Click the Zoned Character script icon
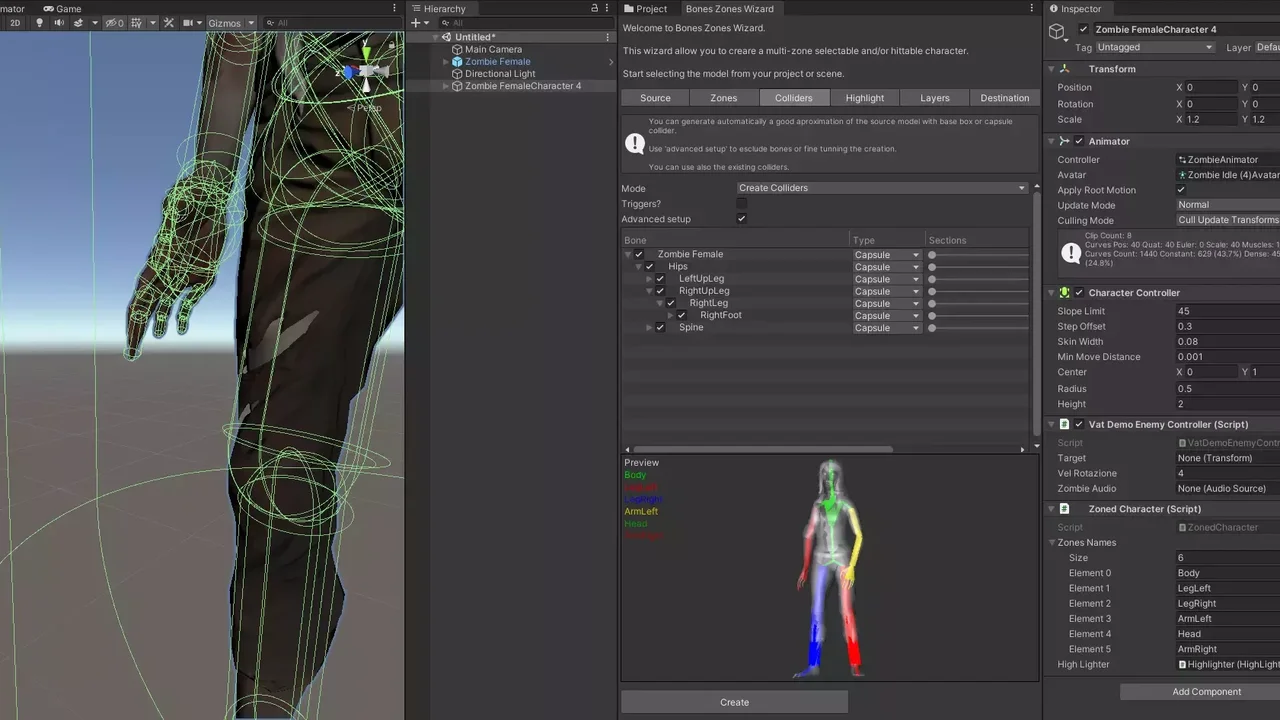The width and height of the screenshot is (1280, 720). 1065,509
